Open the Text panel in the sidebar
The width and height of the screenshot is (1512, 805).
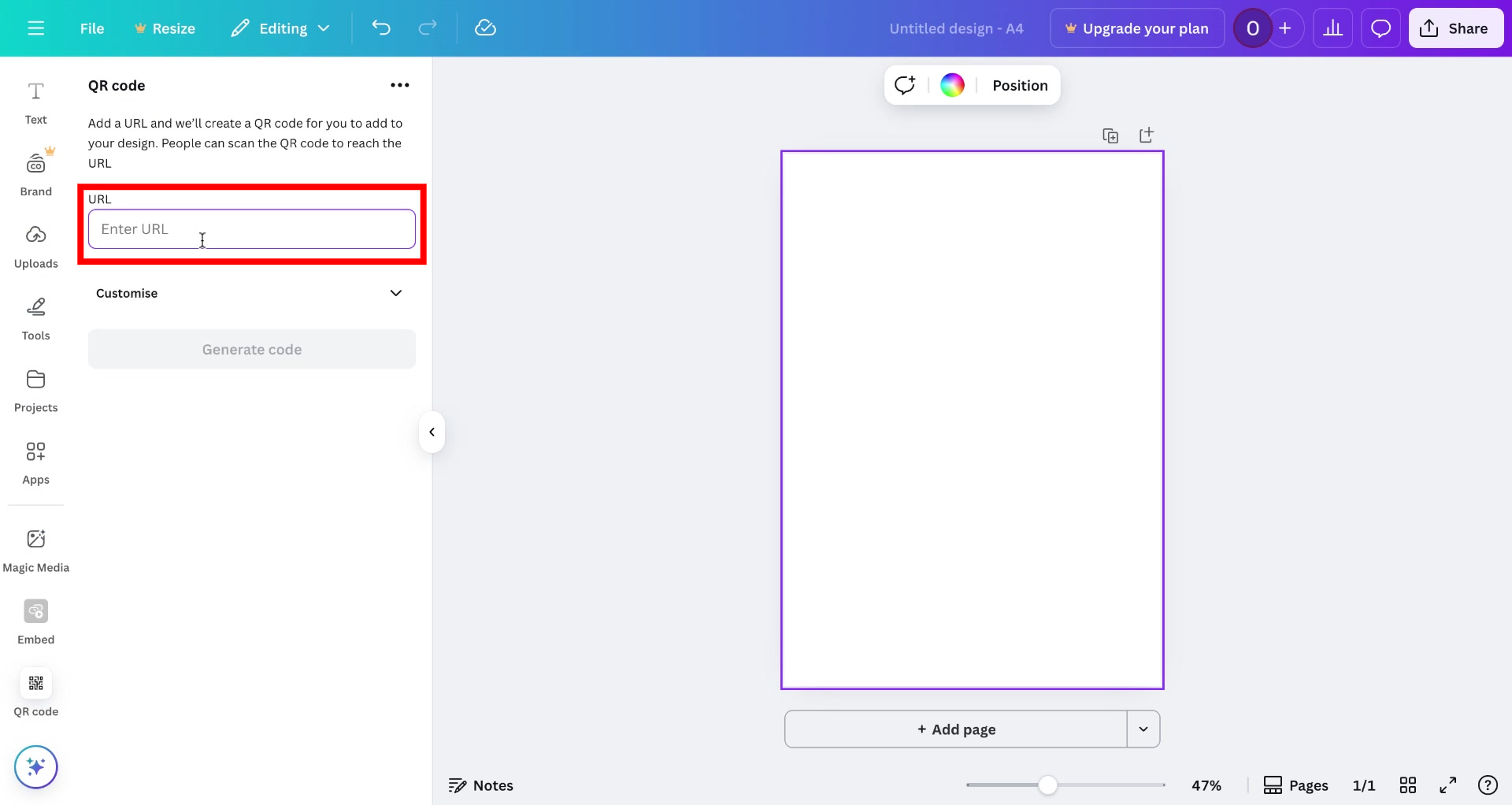click(x=35, y=102)
